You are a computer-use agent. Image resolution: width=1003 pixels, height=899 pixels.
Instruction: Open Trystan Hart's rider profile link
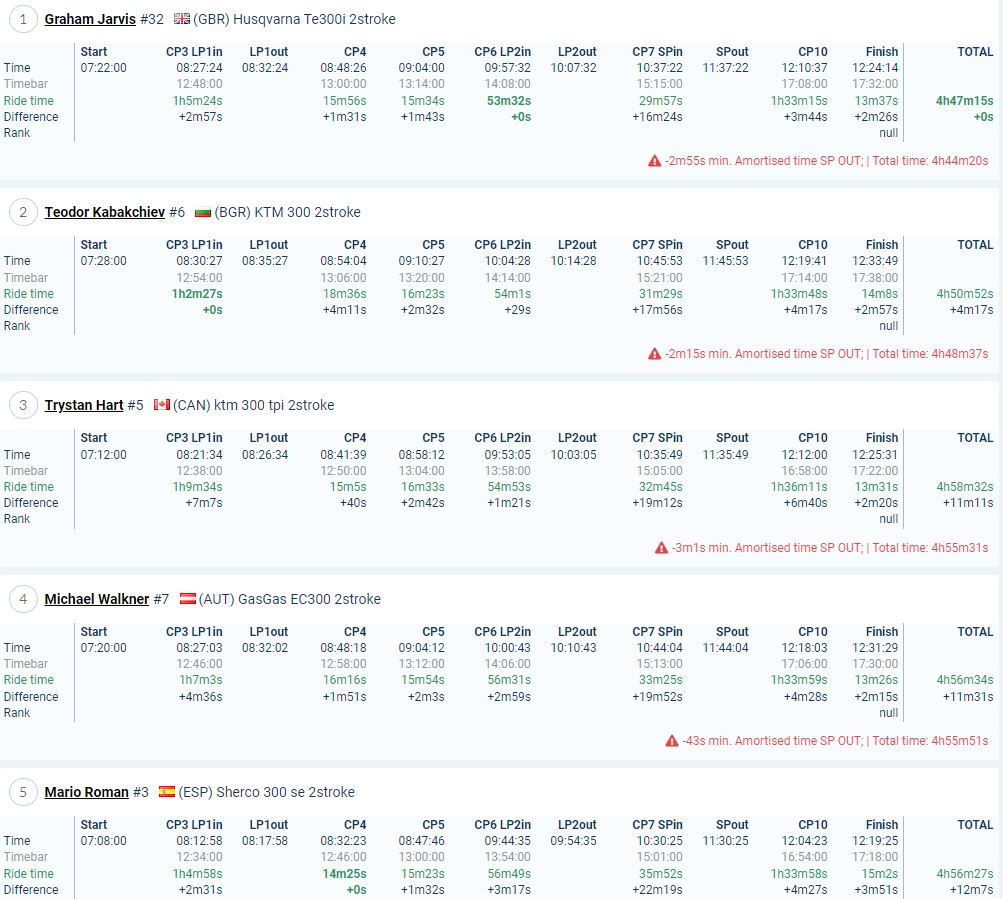click(84, 405)
